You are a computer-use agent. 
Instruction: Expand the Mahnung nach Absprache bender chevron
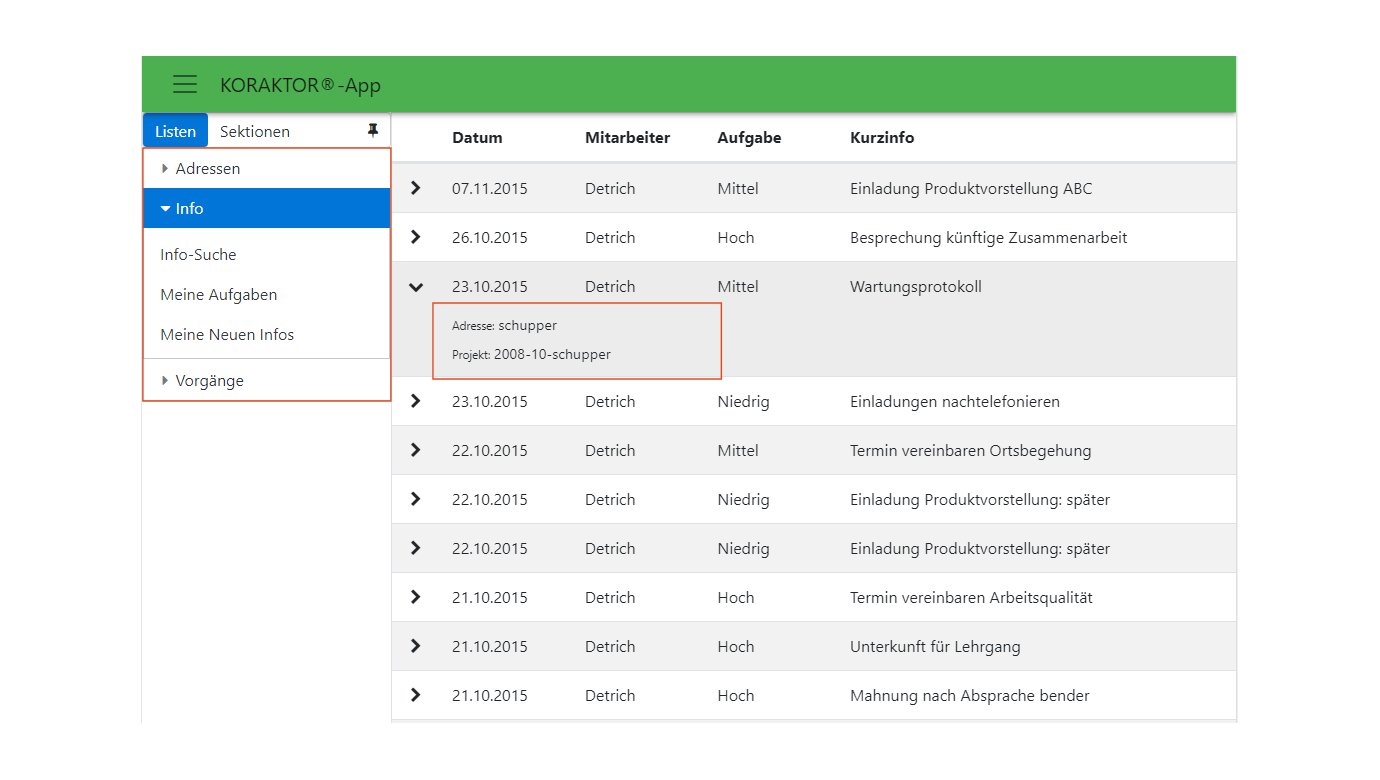pos(416,695)
